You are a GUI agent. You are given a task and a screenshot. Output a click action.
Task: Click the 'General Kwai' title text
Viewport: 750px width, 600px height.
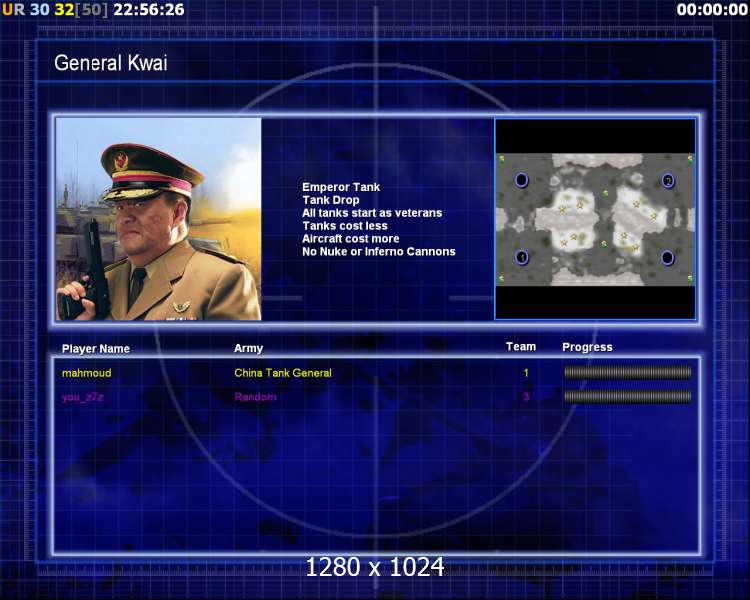(x=111, y=63)
